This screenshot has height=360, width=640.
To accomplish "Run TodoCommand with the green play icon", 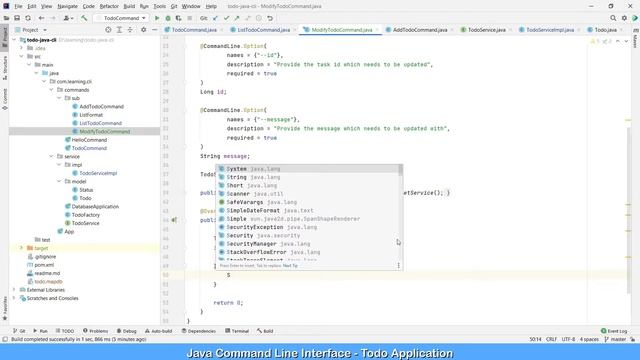I will 157,18.
